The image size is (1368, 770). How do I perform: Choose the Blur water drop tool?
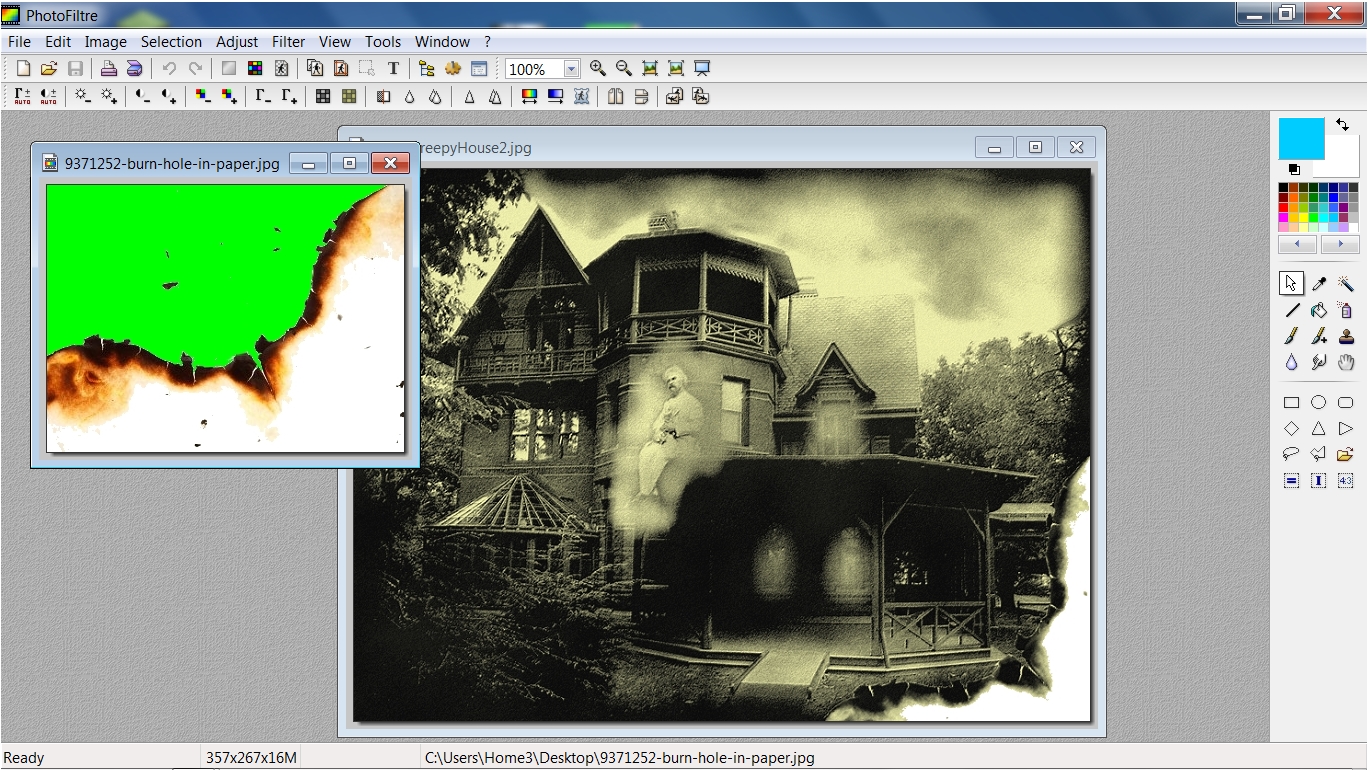1292,362
